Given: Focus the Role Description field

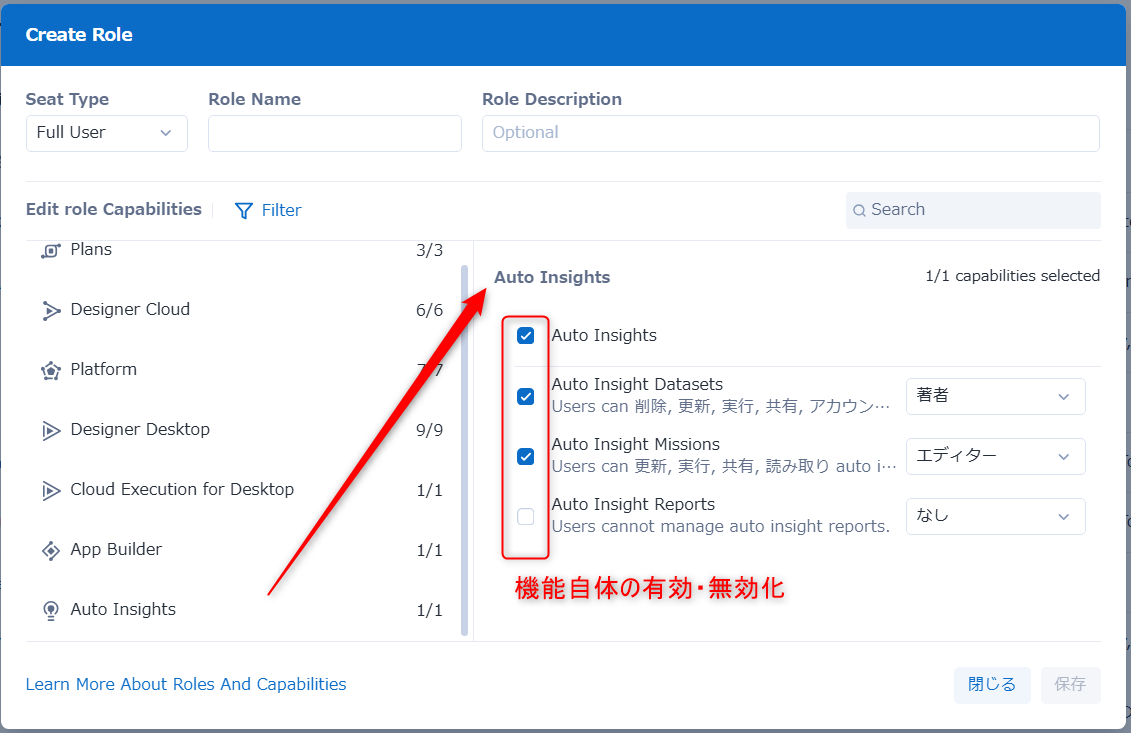Looking at the screenshot, I should (x=791, y=133).
